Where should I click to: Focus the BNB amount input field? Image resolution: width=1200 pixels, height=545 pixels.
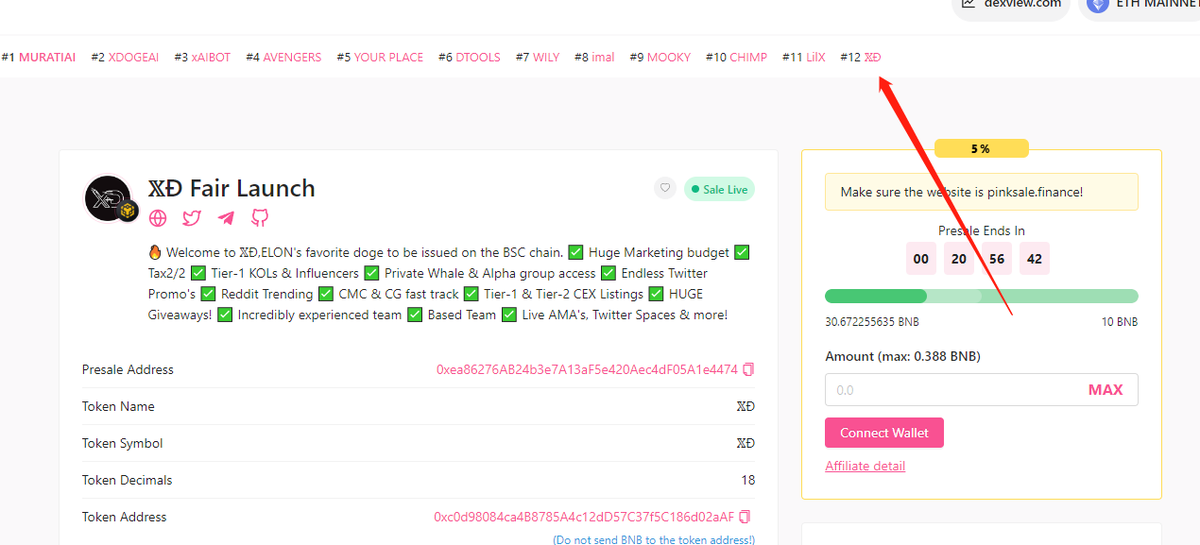tap(981, 390)
